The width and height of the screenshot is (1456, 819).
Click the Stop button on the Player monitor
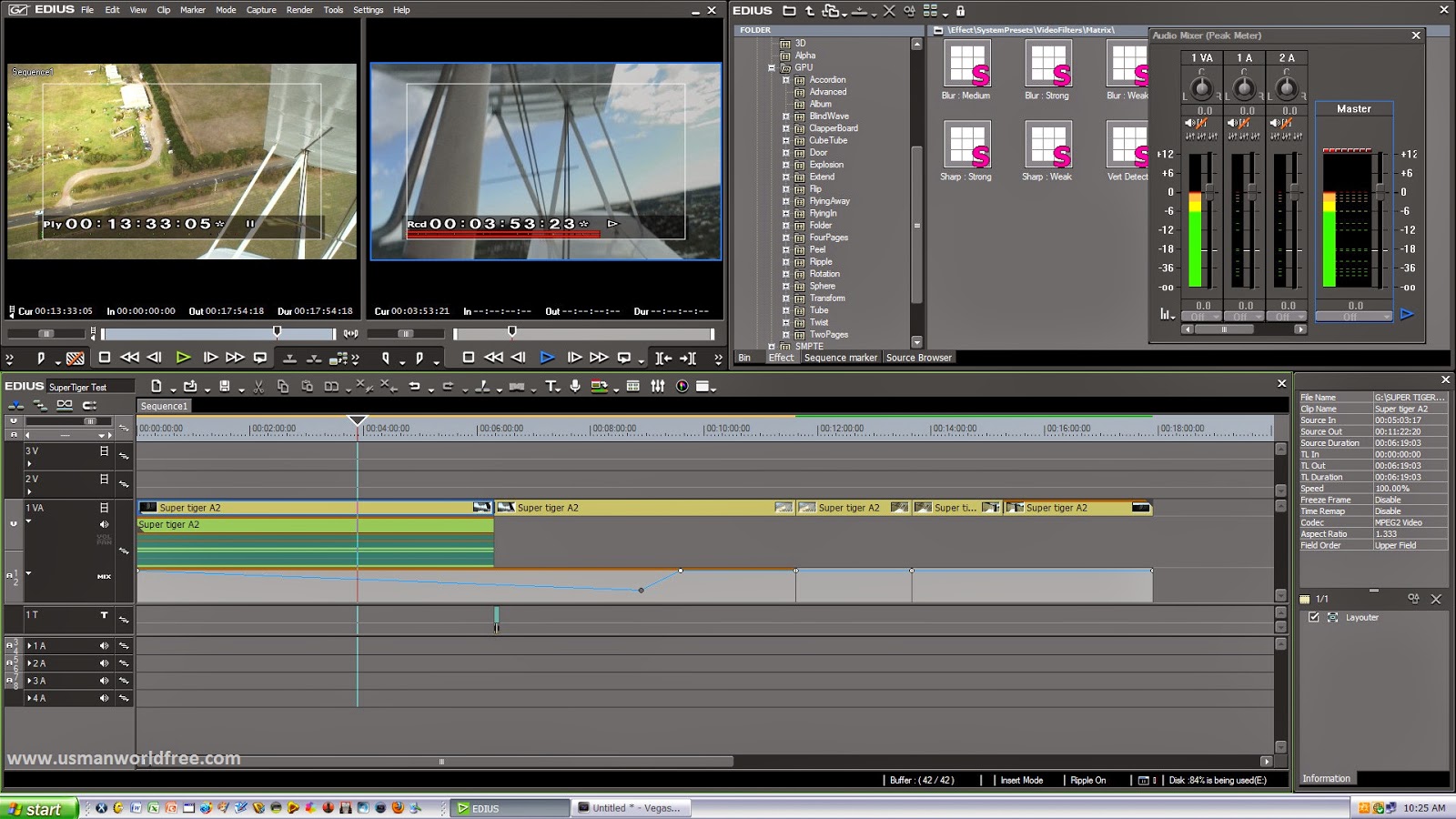coord(105,358)
